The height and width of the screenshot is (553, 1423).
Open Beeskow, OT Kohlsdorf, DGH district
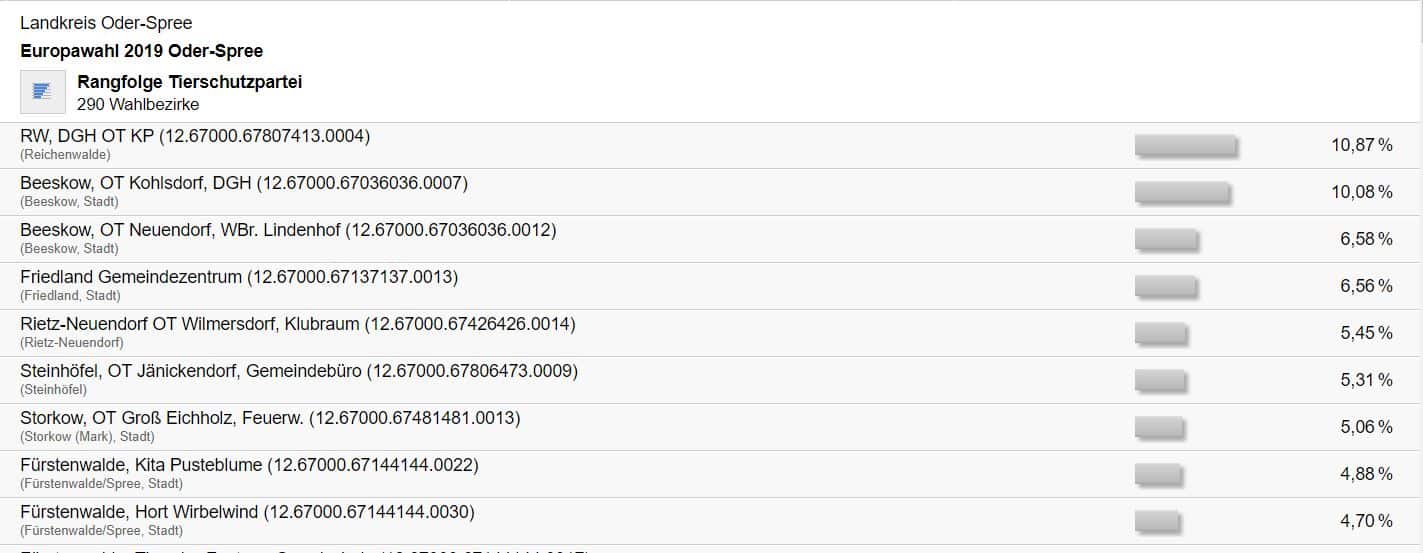(x=244, y=184)
